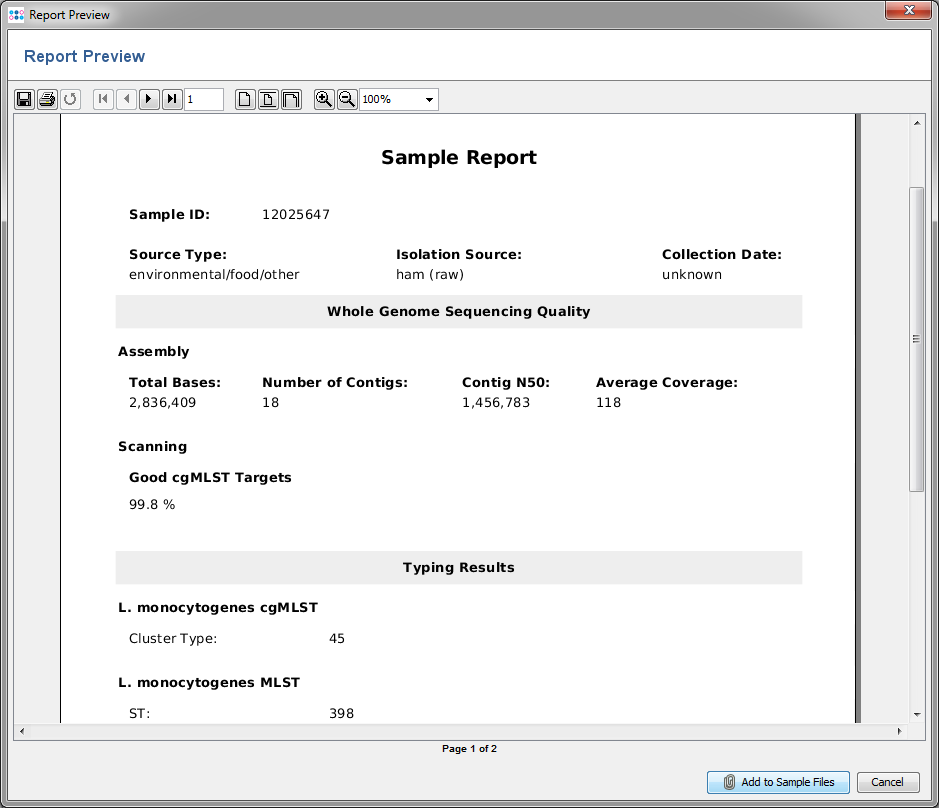Image resolution: width=939 pixels, height=808 pixels.
Task: Click the vertical scrollbar down arrow
Action: pos(917,714)
